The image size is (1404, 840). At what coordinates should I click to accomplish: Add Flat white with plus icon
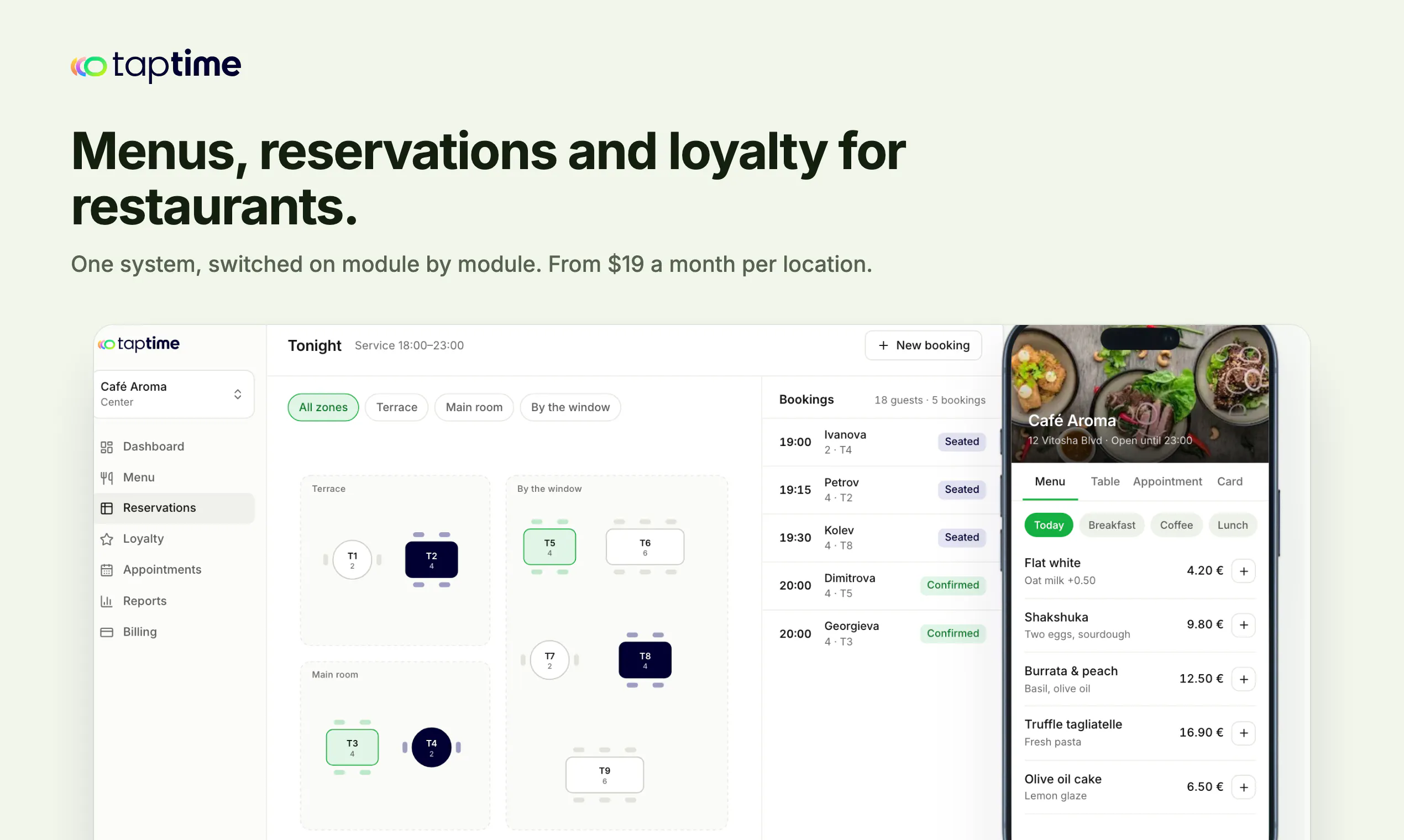tap(1243, 571)
